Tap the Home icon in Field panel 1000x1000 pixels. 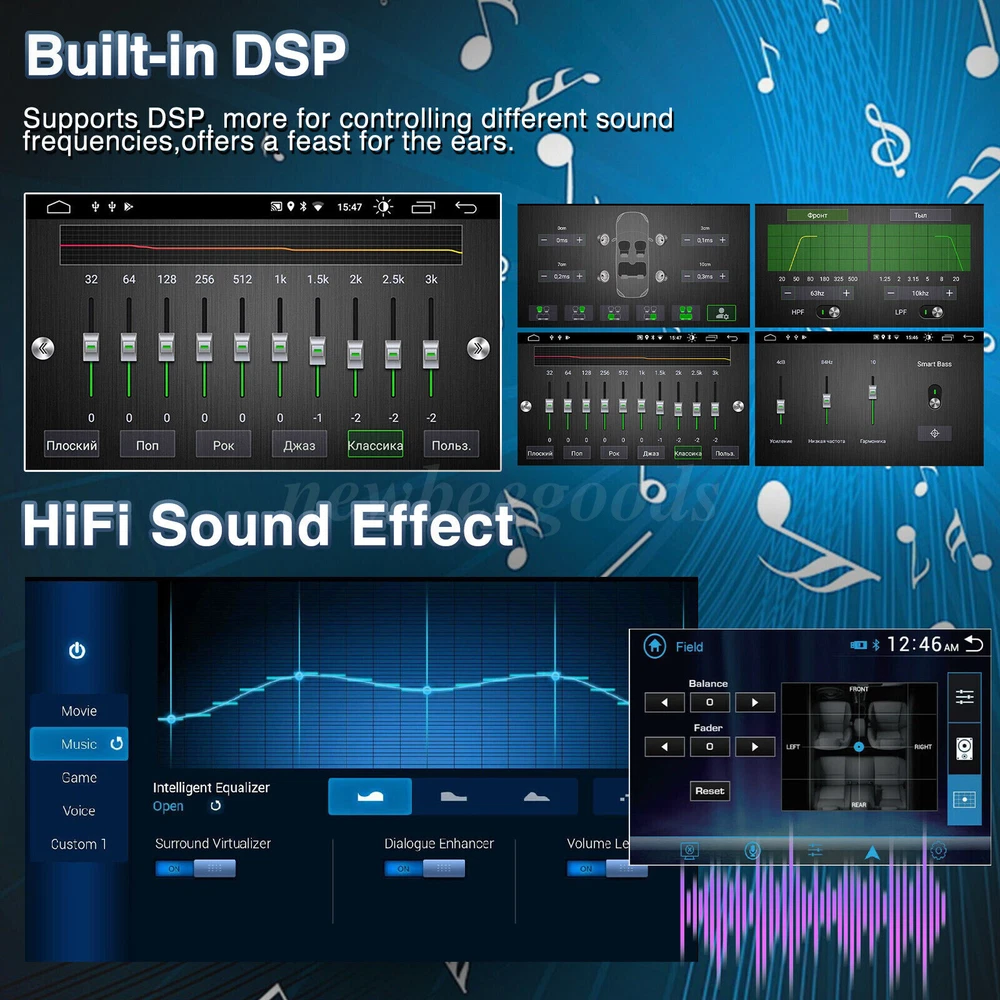(x=655, y=646)
